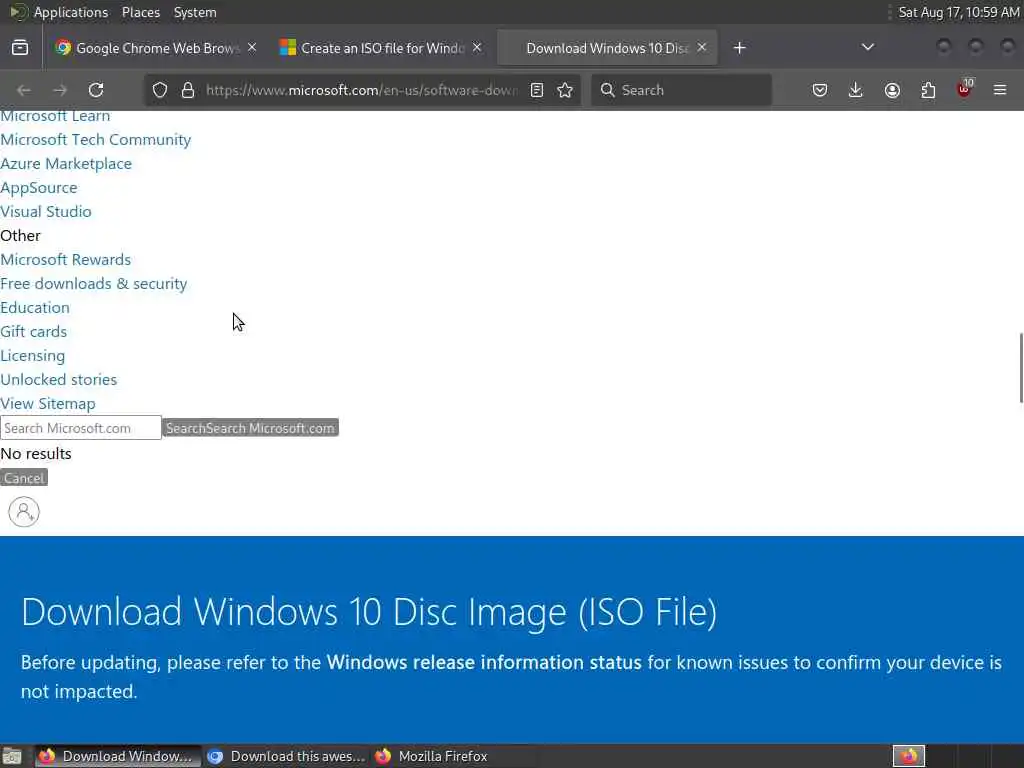
Task: Switch to Download Windows taskbar window
Action: coord(118,756)
